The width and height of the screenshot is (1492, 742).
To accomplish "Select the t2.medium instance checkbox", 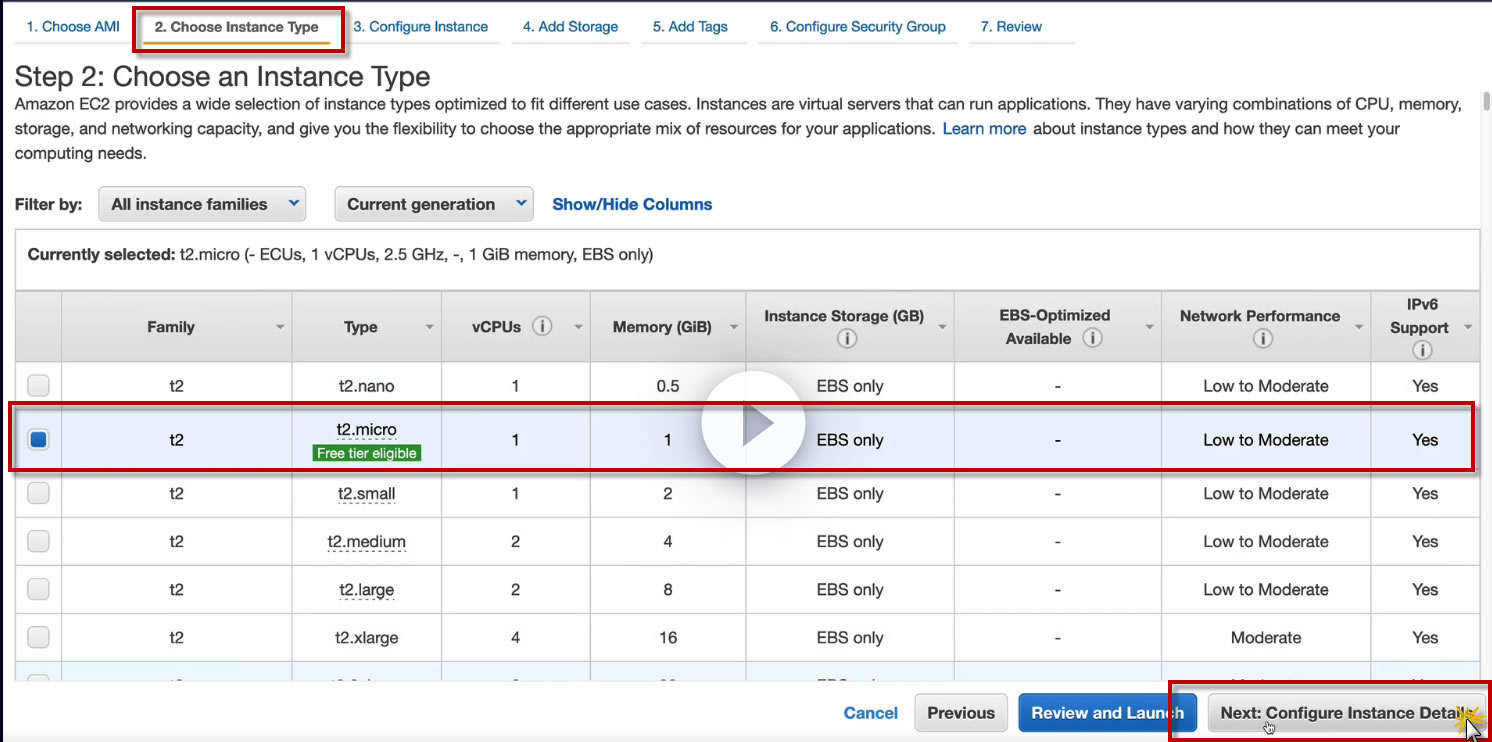I will [x=38, y=542].
